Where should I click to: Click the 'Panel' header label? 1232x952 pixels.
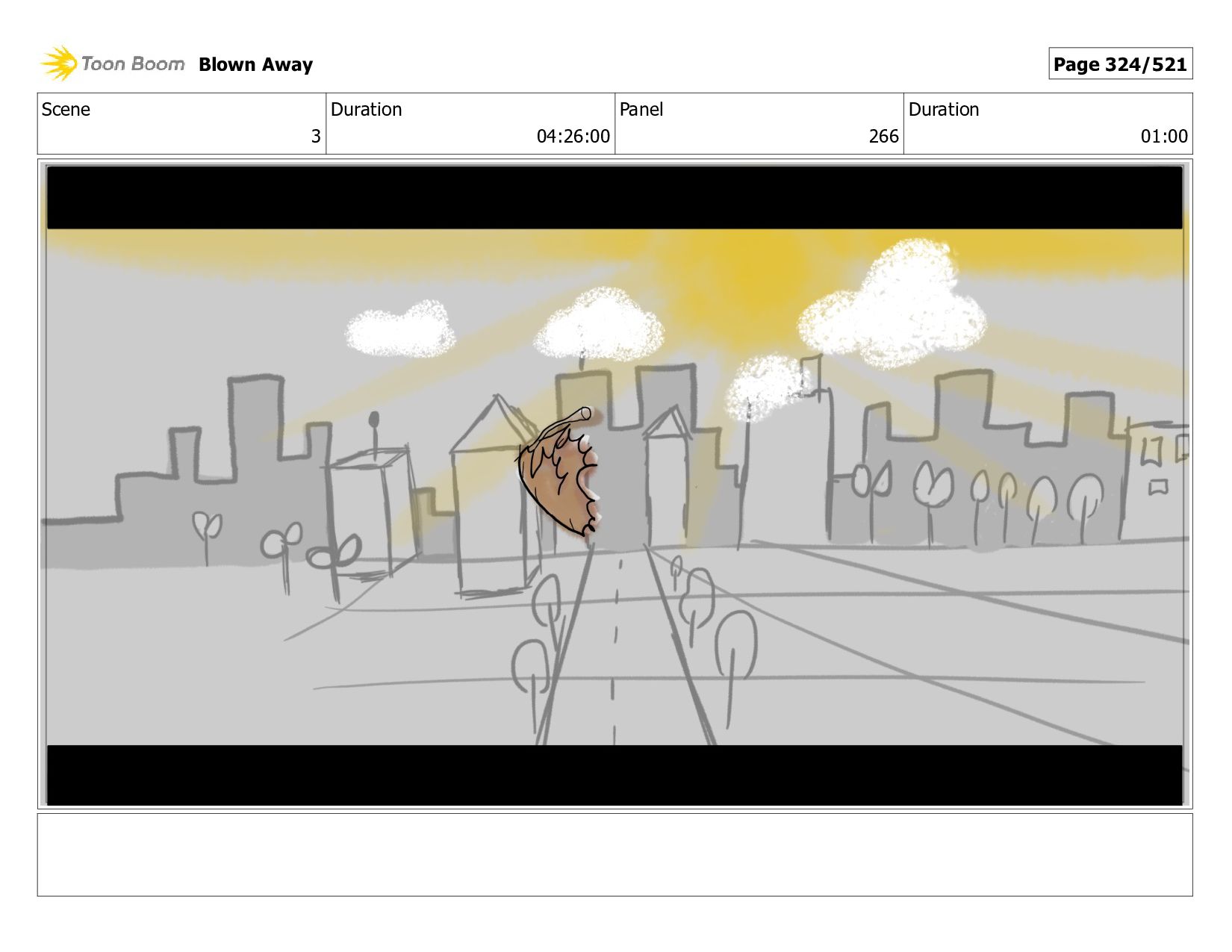[641, 110]
